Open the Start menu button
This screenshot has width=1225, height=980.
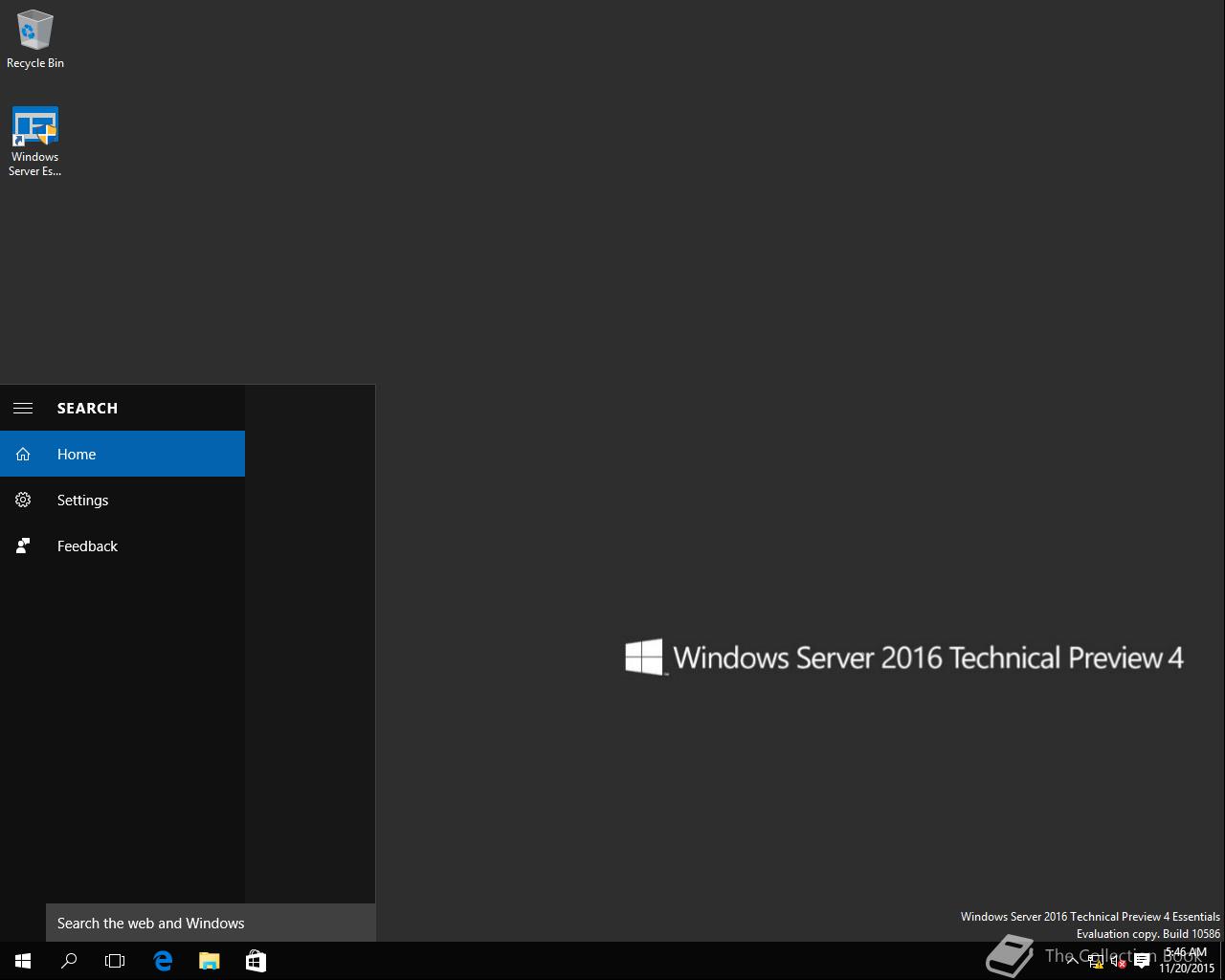pyautogui.click(x=23, y=961)
